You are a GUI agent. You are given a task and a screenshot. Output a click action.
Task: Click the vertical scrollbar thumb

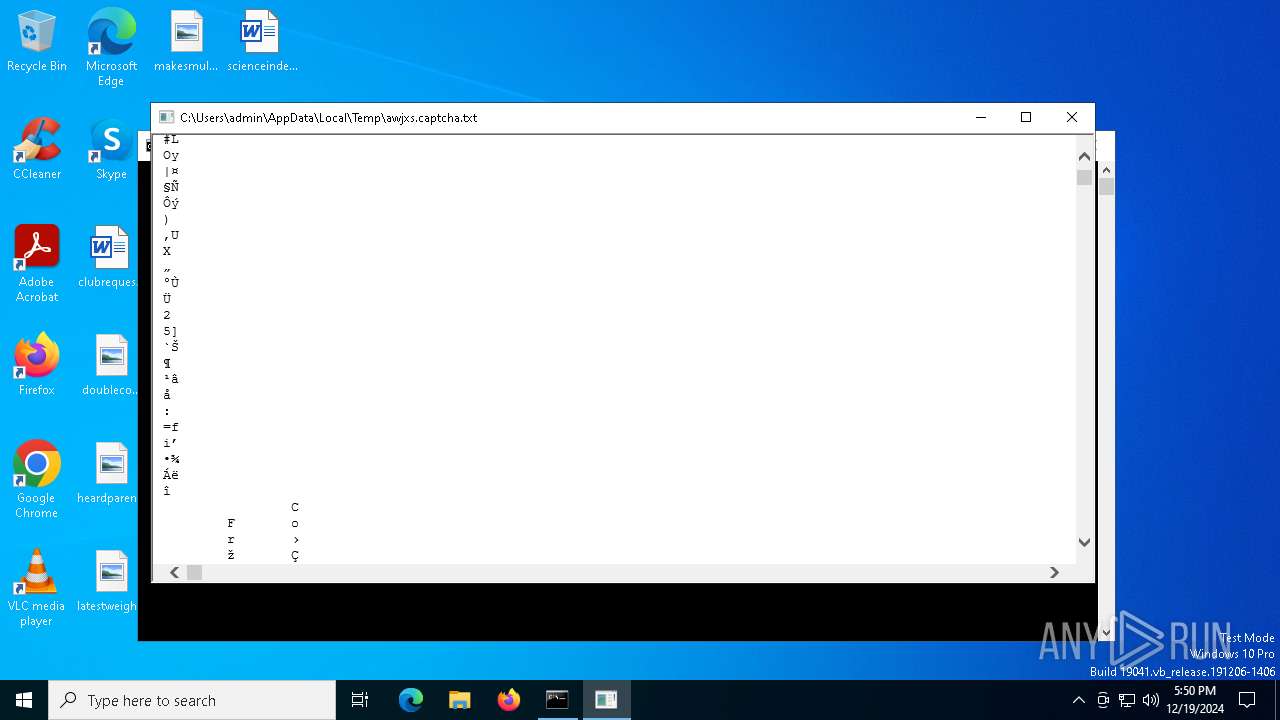[x=1084, y=178]
